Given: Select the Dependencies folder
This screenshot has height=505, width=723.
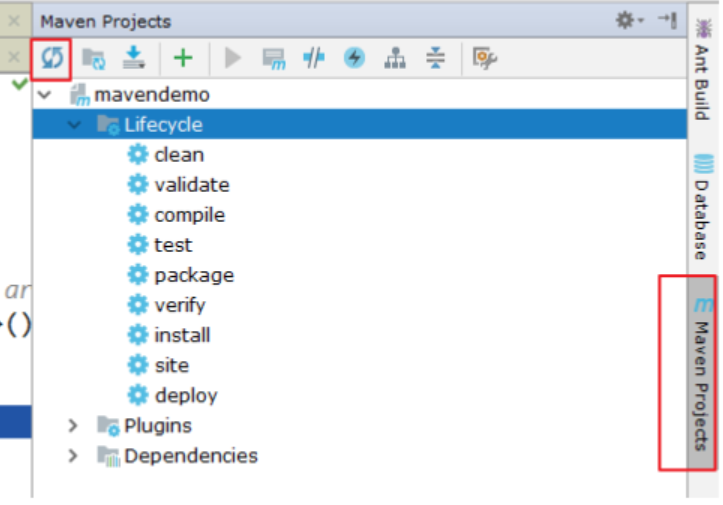Looking at the screenshot, I should pos(191,456).
